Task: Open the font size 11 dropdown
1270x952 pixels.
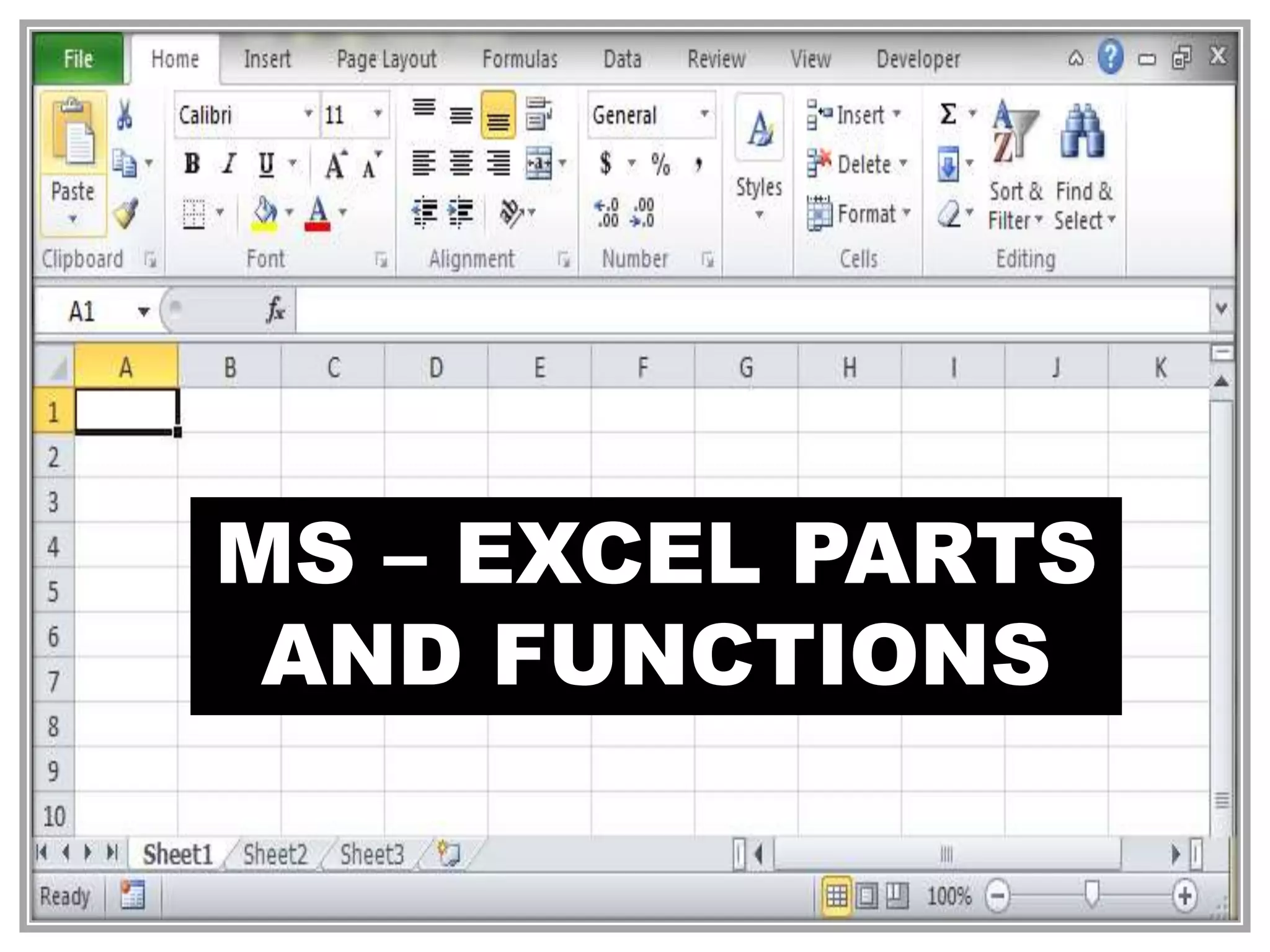Action: [x=378, y=114]
